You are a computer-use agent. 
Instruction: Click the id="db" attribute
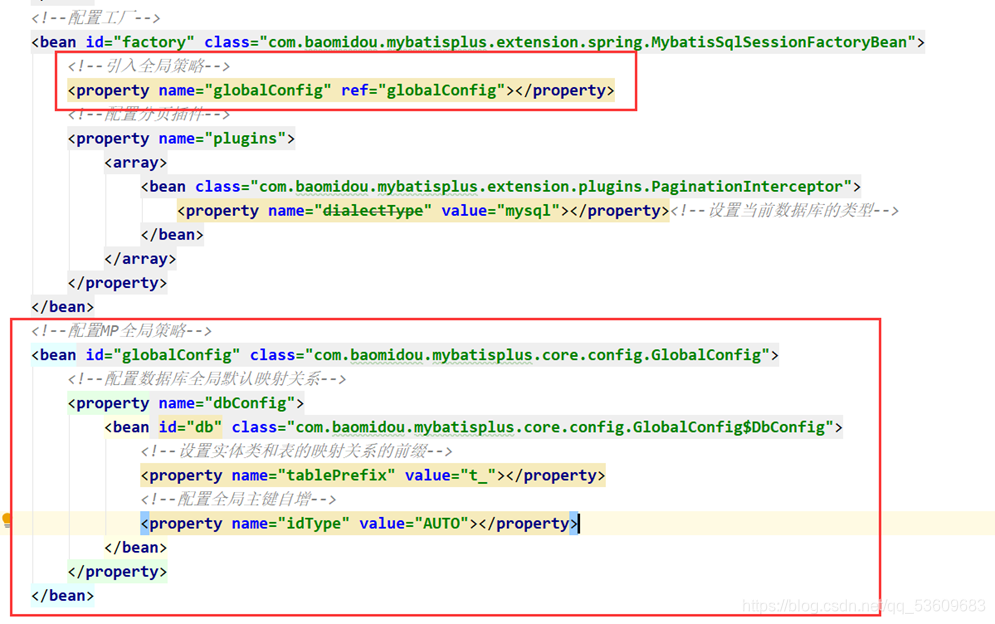(190, 427)
